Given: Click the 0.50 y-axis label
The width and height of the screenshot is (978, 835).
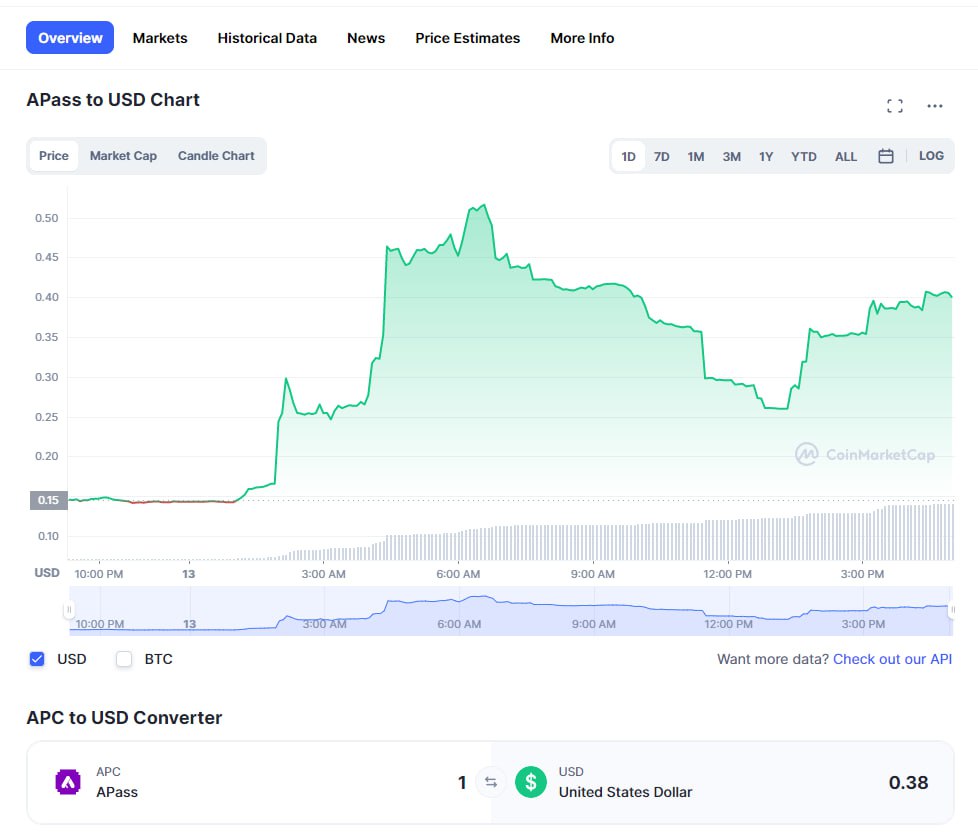Looking at the screenshot, I should tap(47, 218).
